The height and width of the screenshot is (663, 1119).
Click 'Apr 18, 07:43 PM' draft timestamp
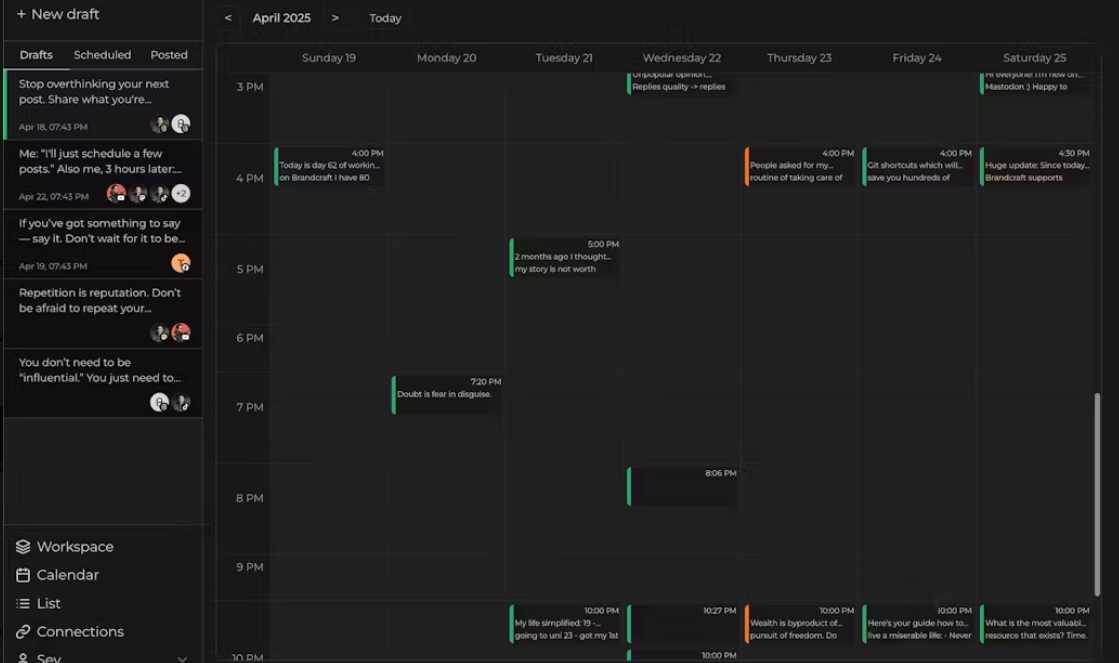pos(53,126)
